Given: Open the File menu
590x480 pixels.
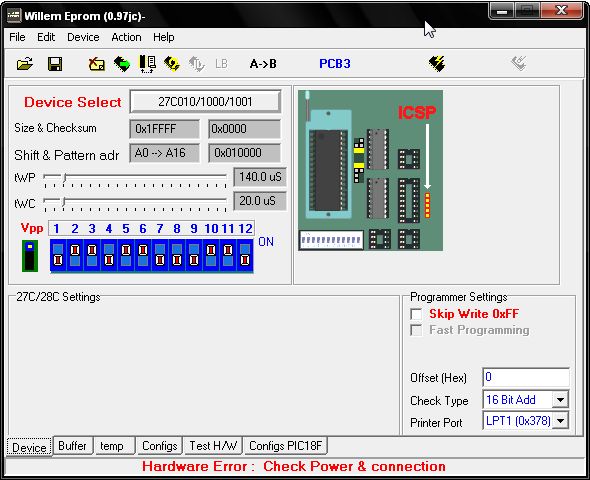Looking at the screenshot, I should coord(17,37).
